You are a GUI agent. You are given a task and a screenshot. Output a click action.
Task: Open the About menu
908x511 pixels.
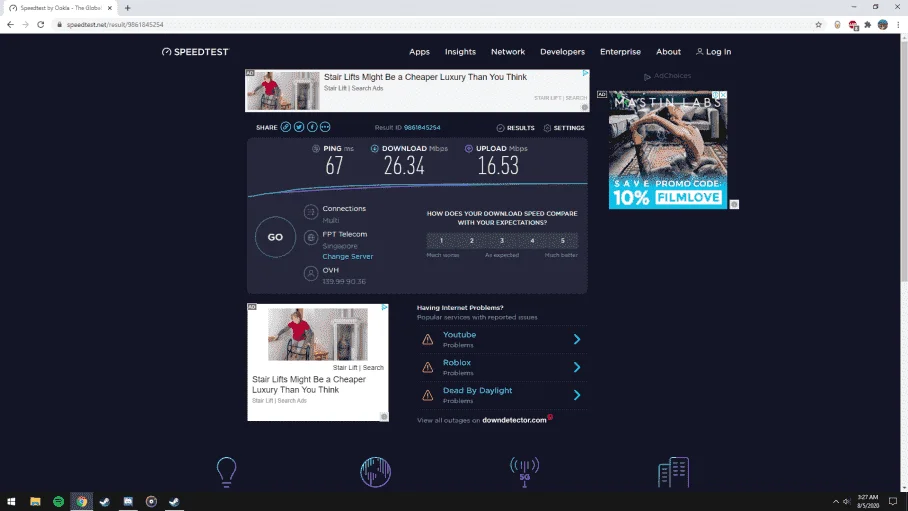(x=668, y=52)
